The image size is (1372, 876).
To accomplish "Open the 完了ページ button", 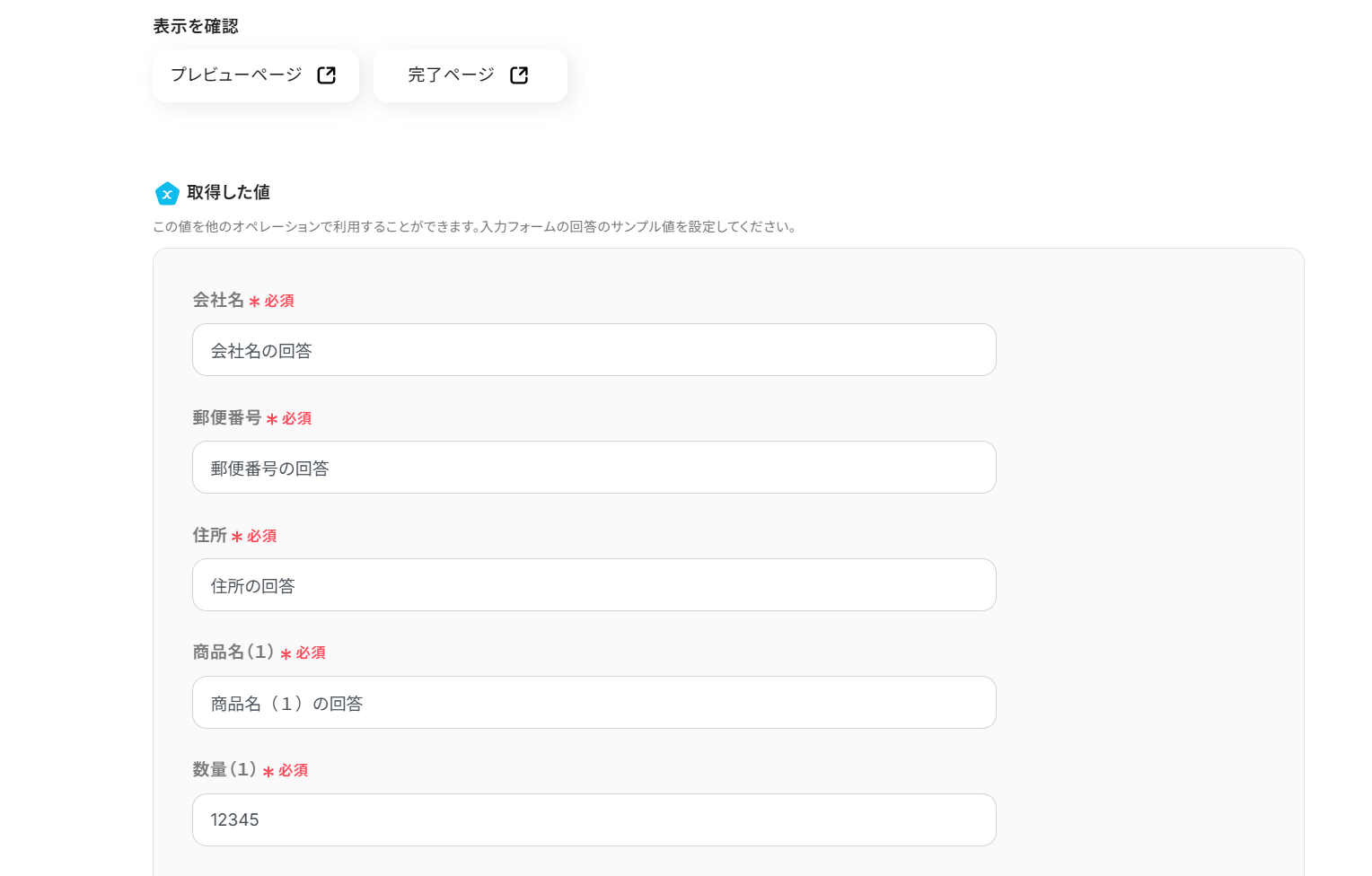I will click(470, 75).
